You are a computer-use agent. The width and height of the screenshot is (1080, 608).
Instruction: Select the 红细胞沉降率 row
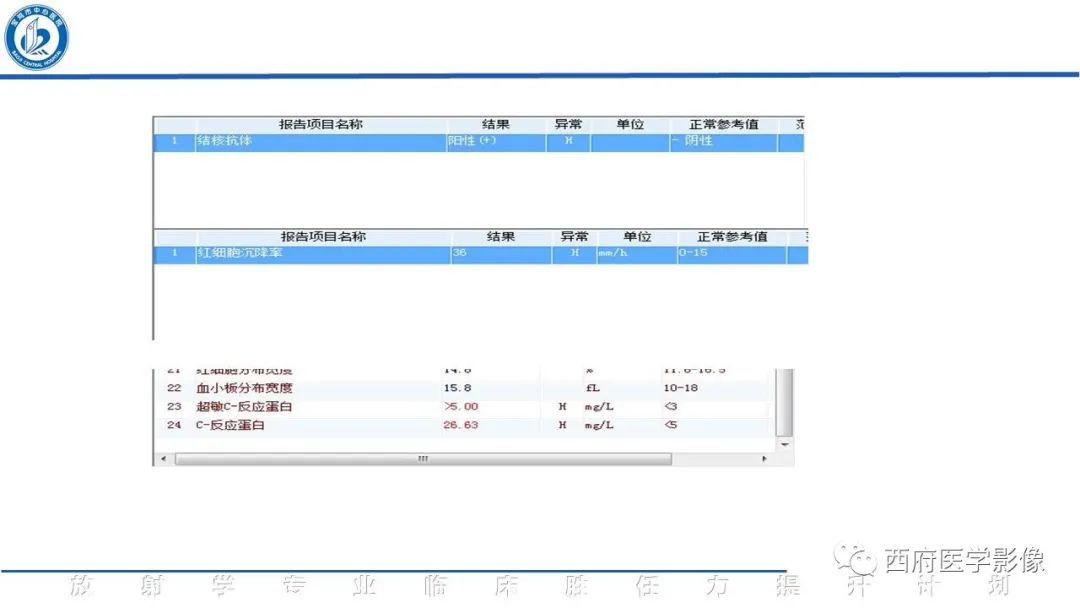pyautogui.click(x=480, y=254)
